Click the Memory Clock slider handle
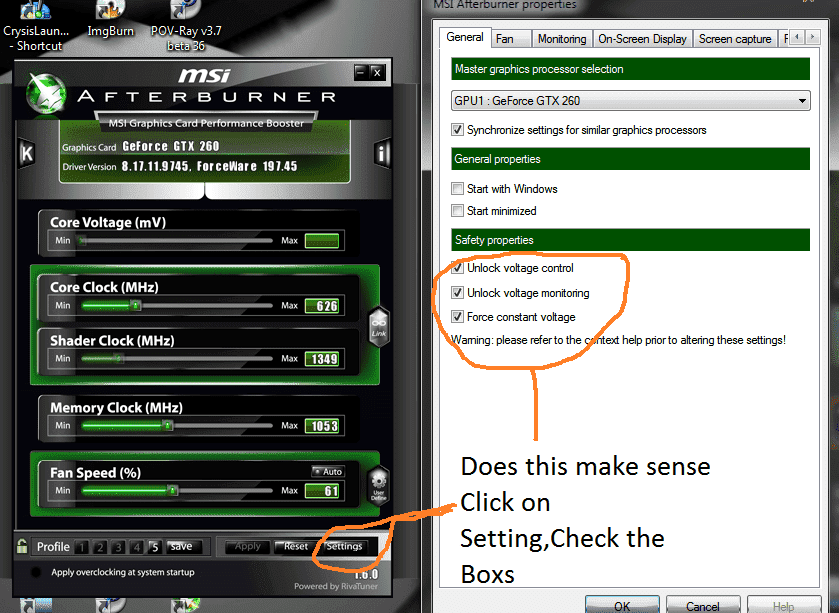 click(x=168, y=425)
